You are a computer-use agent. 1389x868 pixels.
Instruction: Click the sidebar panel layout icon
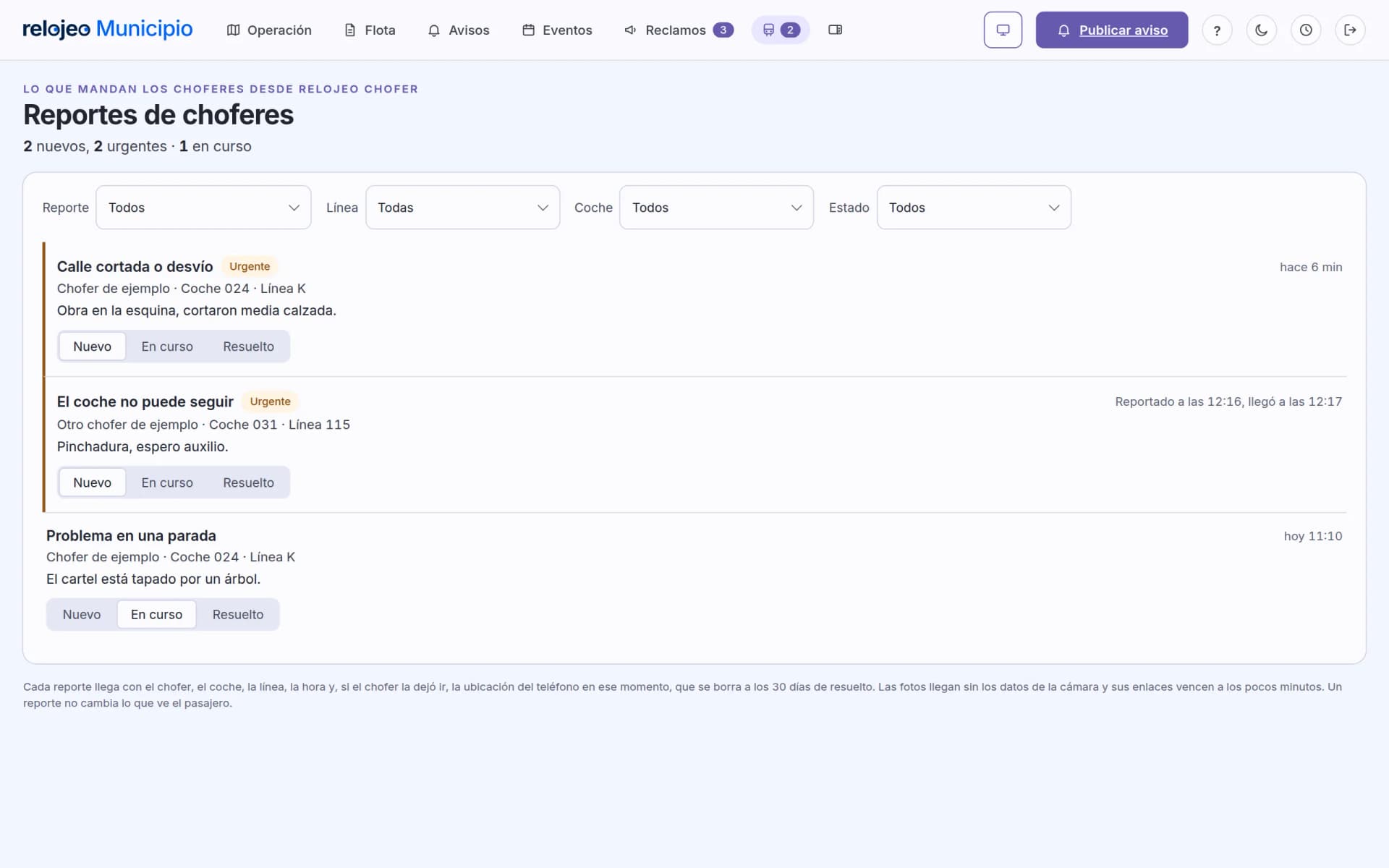(835, 30)
